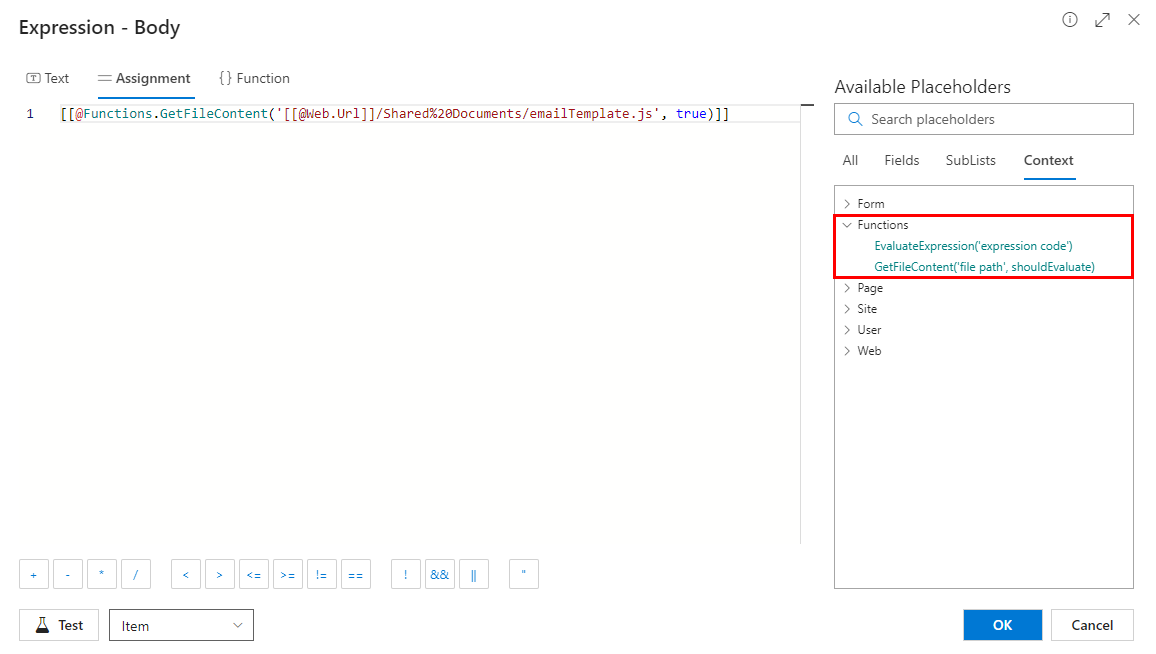
Task: Open the Fields placeholders tab
Action: [x=901, y=160]
